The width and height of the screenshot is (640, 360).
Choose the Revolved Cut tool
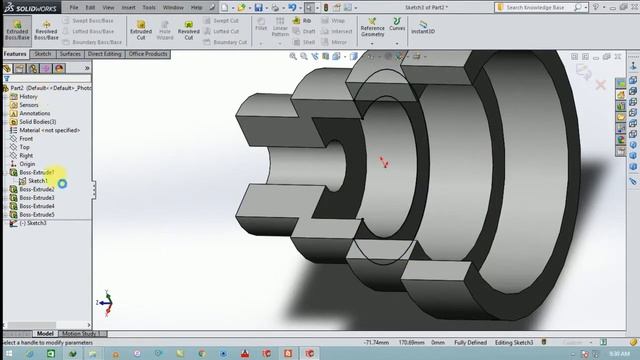pos(189,30)
